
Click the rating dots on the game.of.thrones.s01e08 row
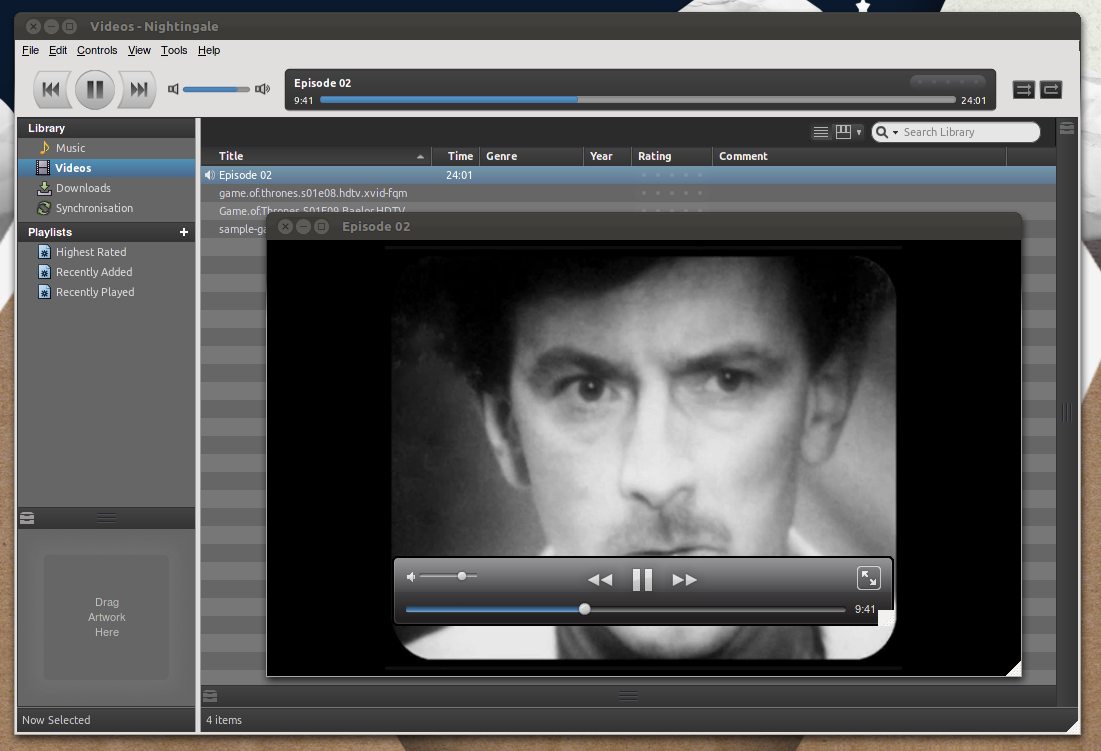point(672,193)
